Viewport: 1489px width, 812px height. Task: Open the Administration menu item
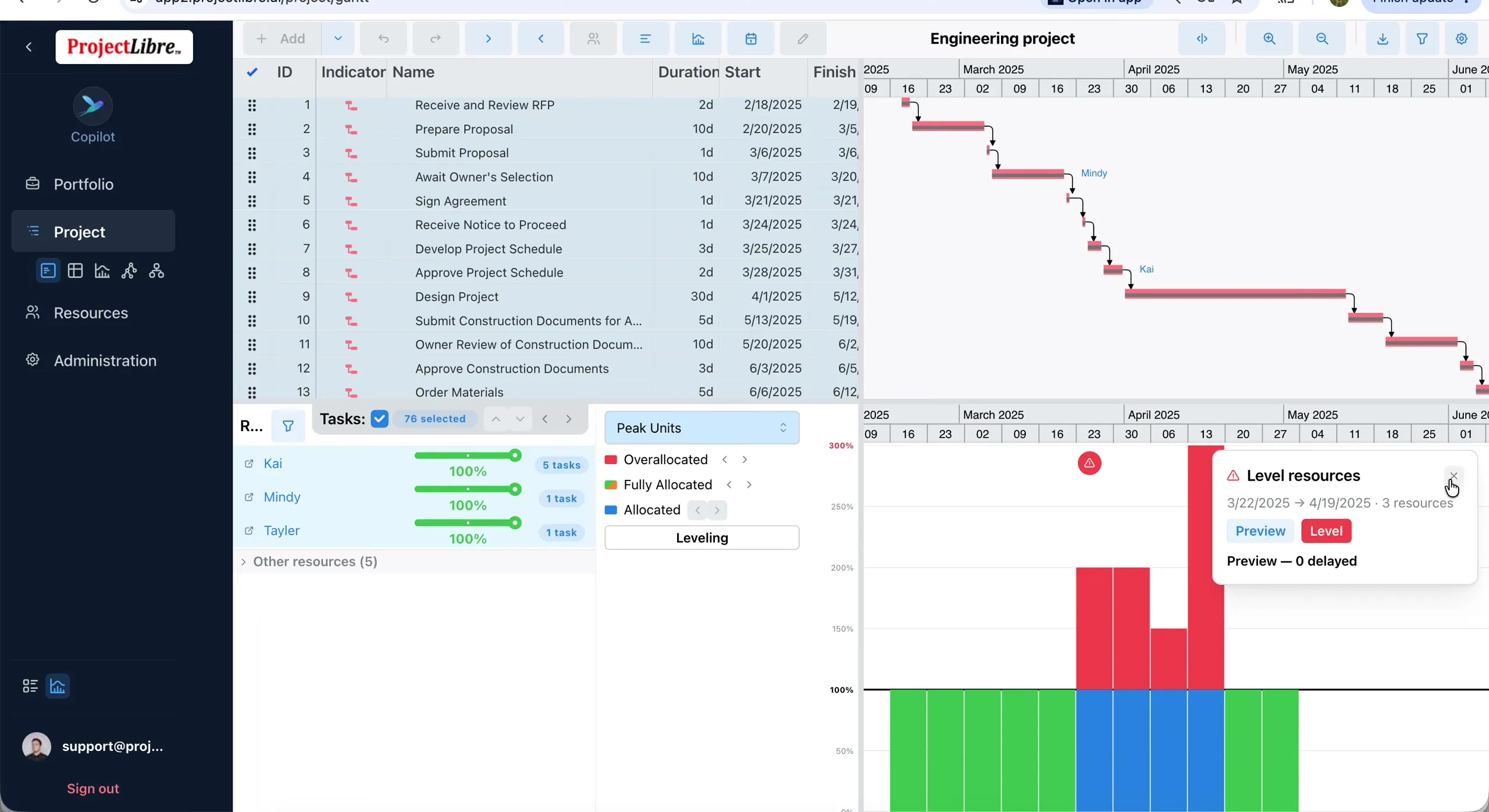click(x=93, y=360)
